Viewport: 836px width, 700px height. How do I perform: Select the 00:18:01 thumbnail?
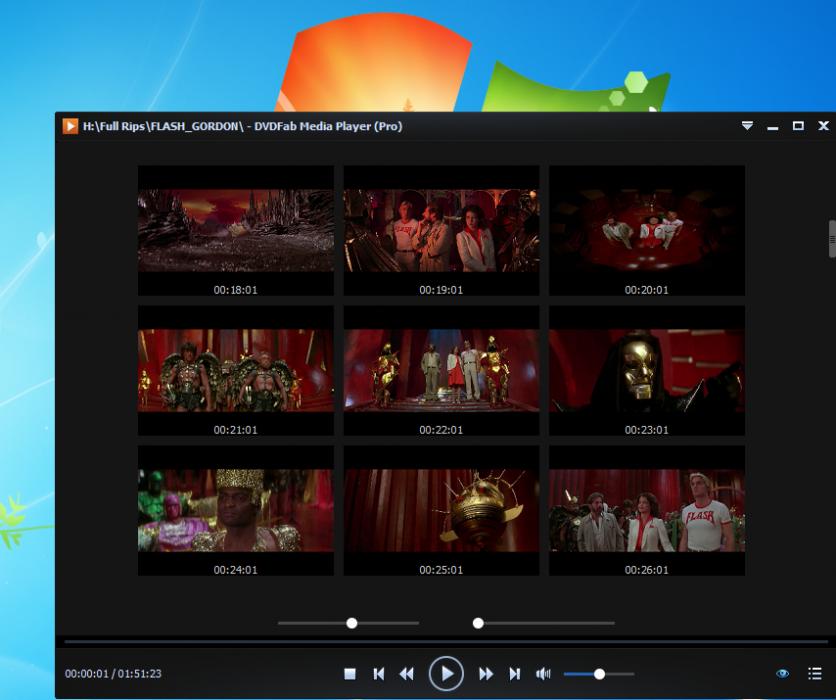[236, 230]
